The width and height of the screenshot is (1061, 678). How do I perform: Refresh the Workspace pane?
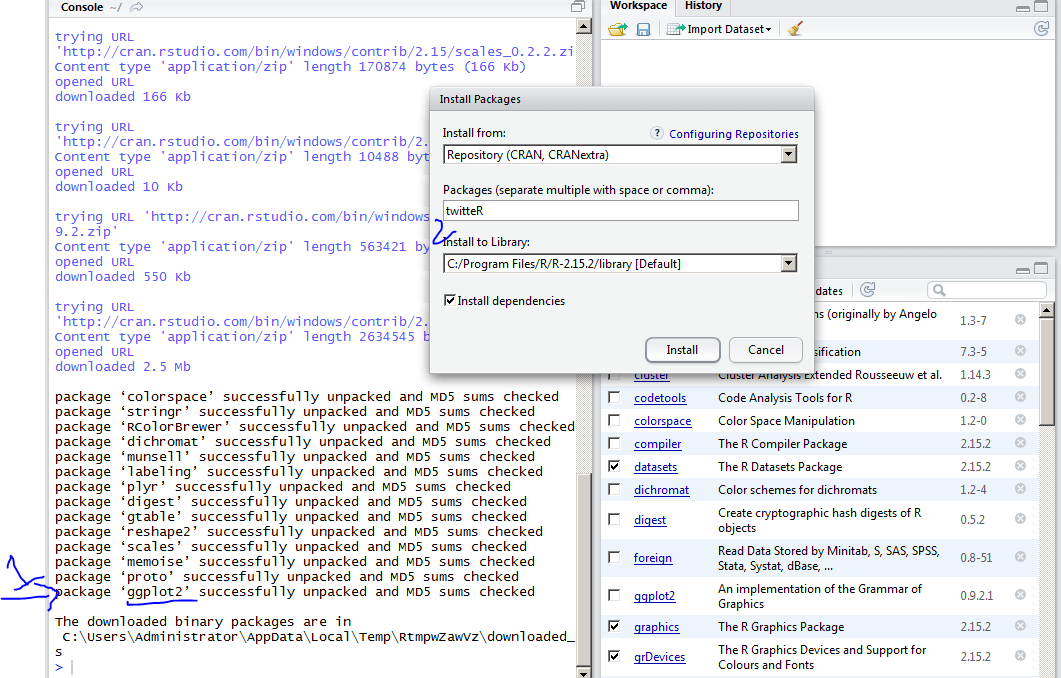(1041, 28)
